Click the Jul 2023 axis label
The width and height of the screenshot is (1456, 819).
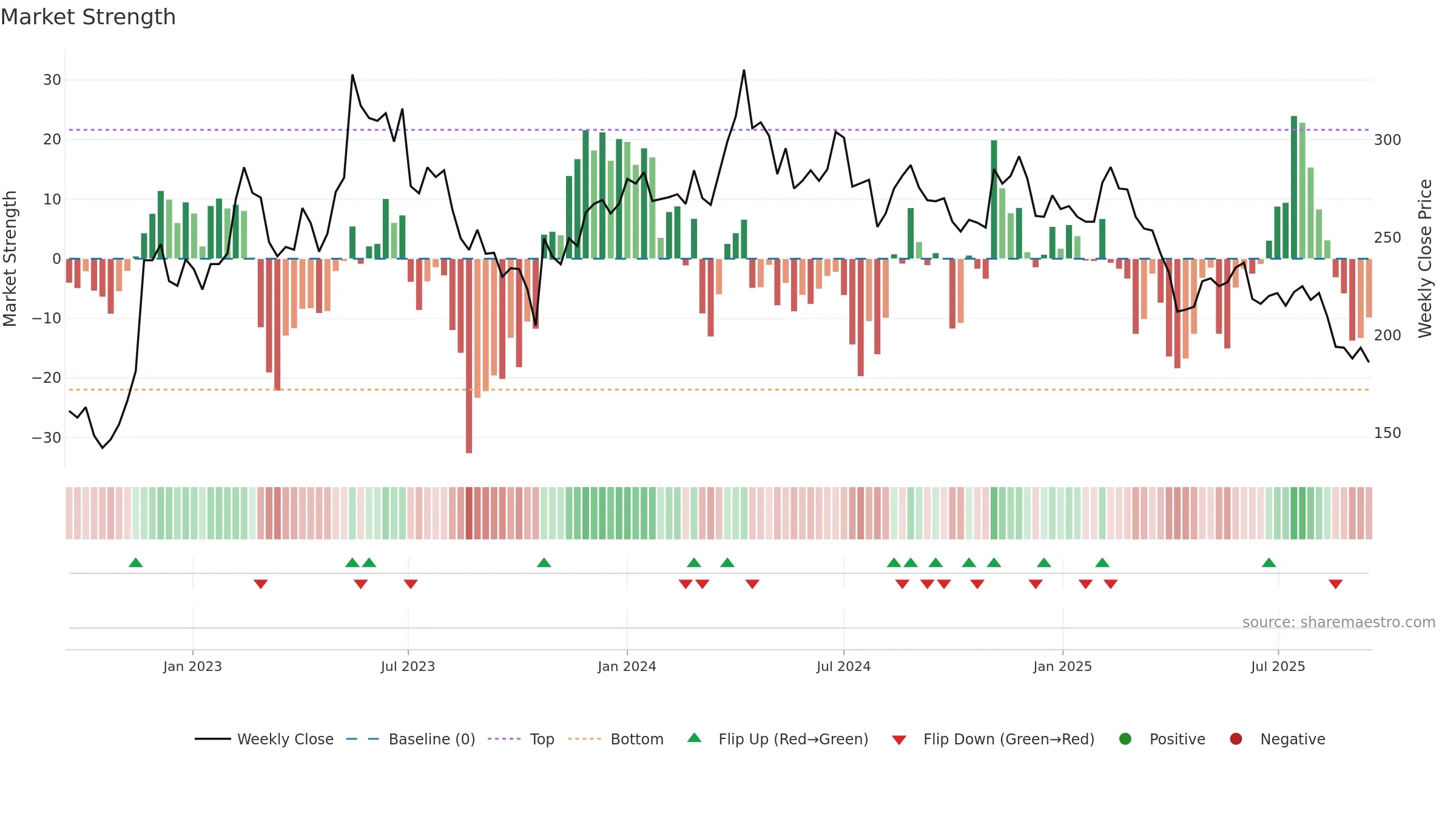pyautogui.click(x=408, y=666)
